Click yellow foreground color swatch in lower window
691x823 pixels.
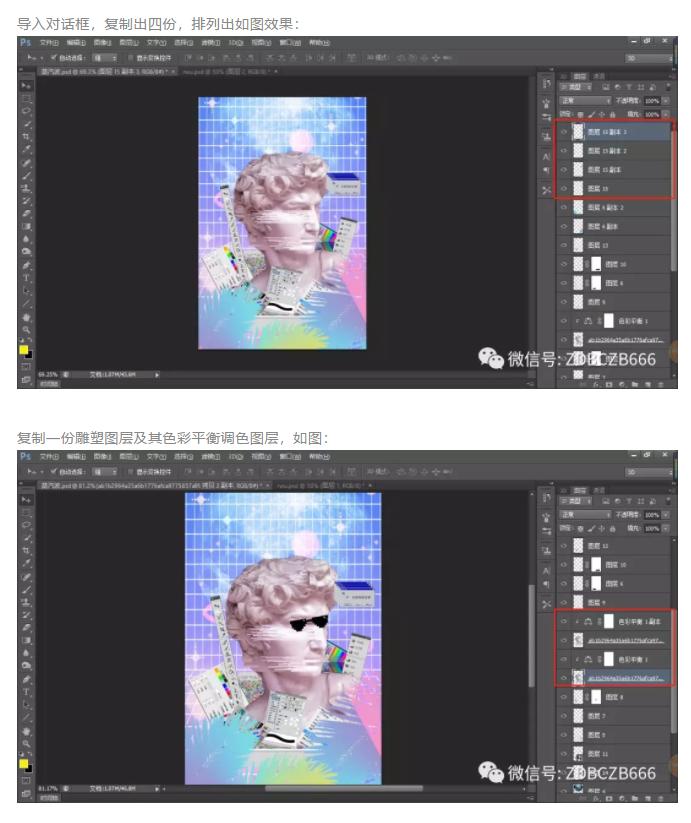[x=24, y=764]
